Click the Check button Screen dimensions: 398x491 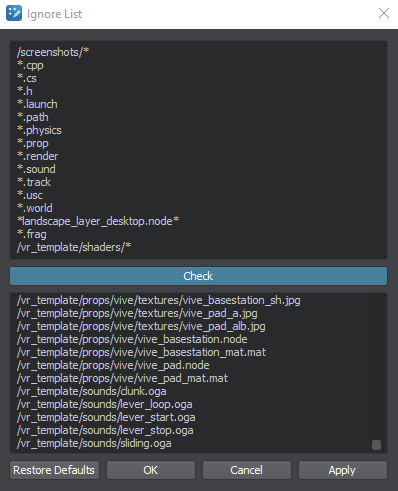click(198, 276)
